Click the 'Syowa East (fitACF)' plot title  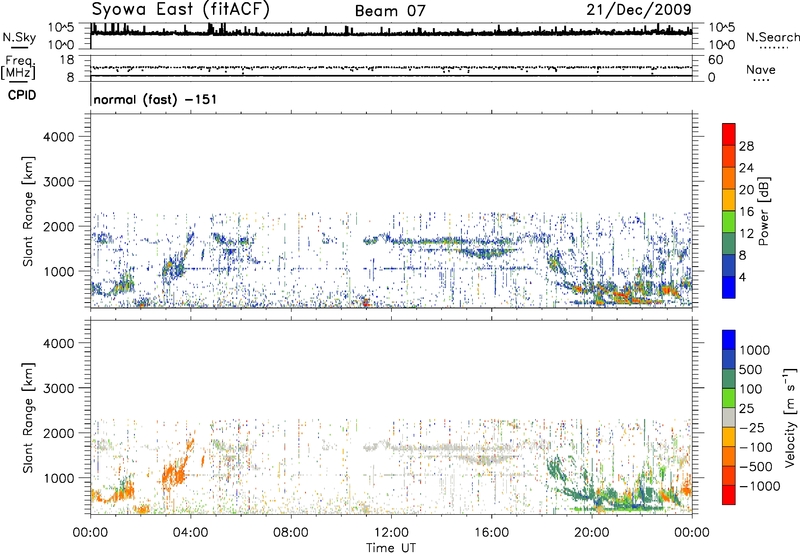pos(181,10)
